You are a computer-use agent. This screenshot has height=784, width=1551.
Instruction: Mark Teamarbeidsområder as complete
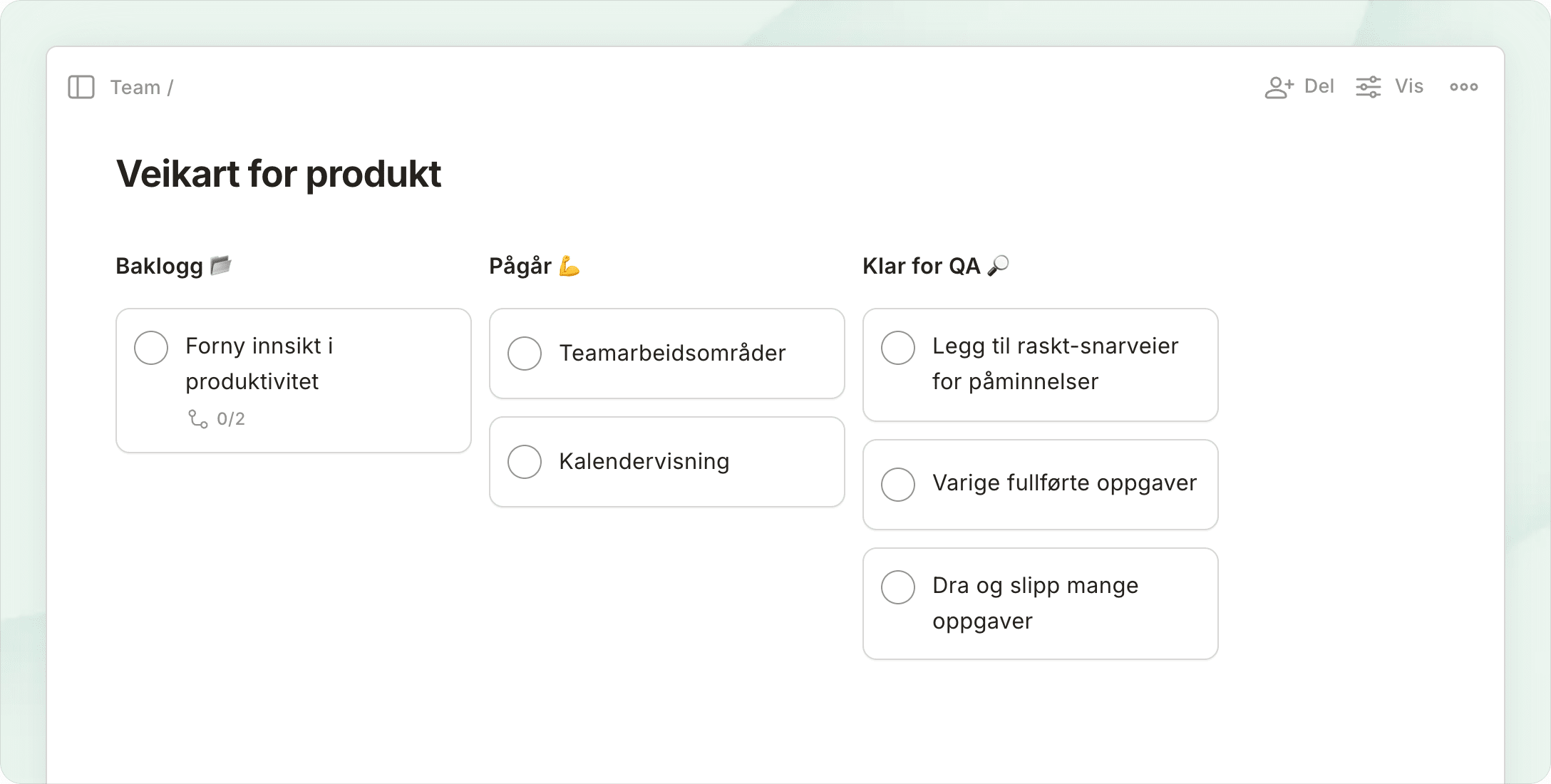pyautogui.click(x=525, y=354)
